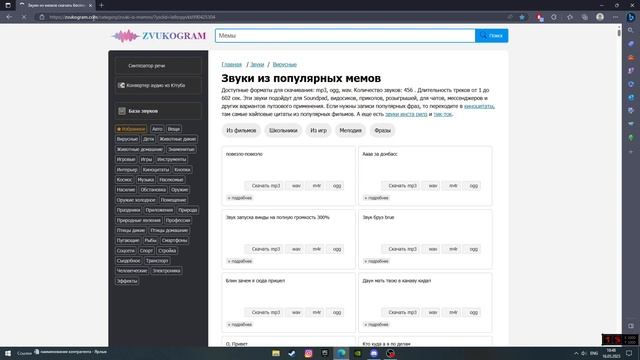This screenshot has width=640, height=360.
Task: Open a new browser tab
Action: point(101,5)
